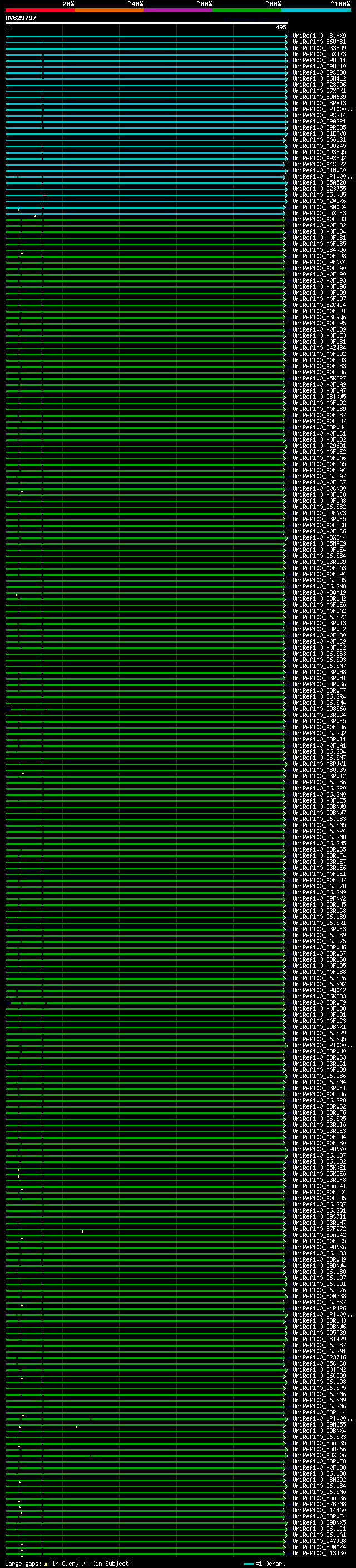Select the UniRef100_B9H639 label
Viewport: 356px width, 1568px height.
319,97
